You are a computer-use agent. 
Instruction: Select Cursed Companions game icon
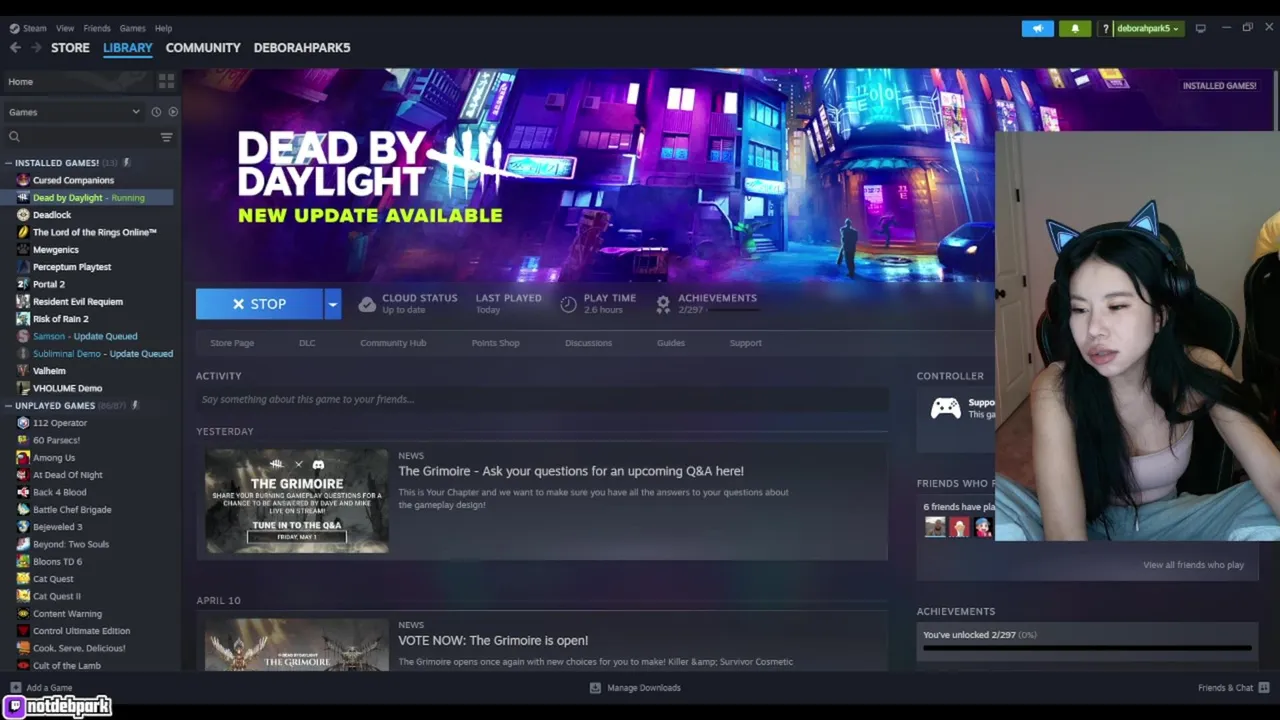23,180
